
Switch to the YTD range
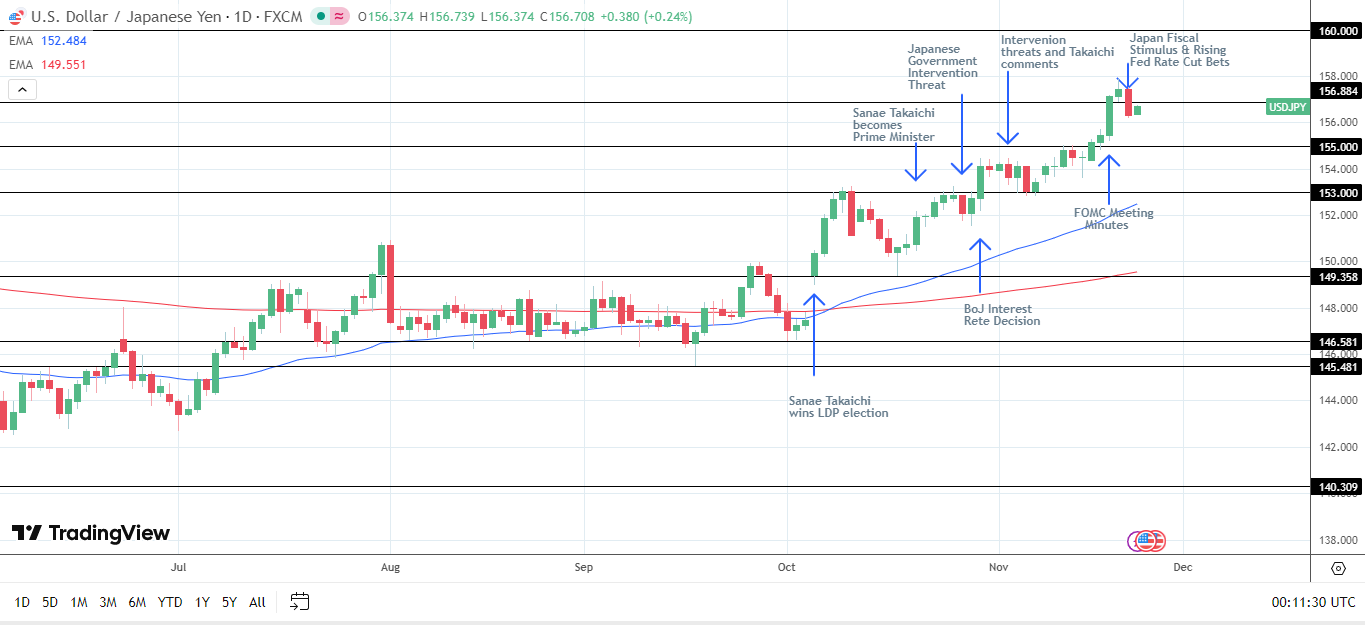[x=169, y=603]
